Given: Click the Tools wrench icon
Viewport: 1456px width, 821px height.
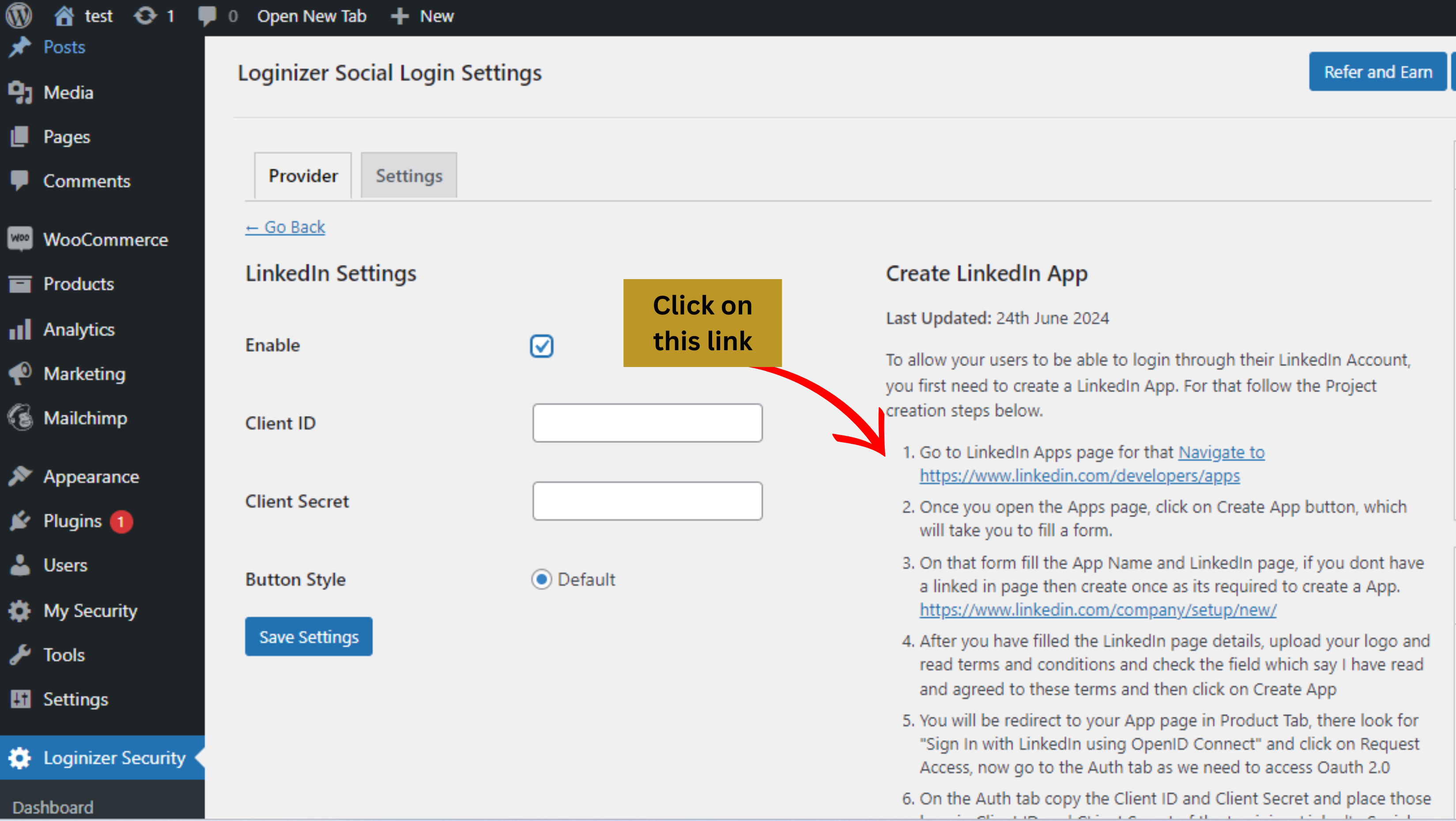Looking at the screenshot, I should (x=20, y=655).
